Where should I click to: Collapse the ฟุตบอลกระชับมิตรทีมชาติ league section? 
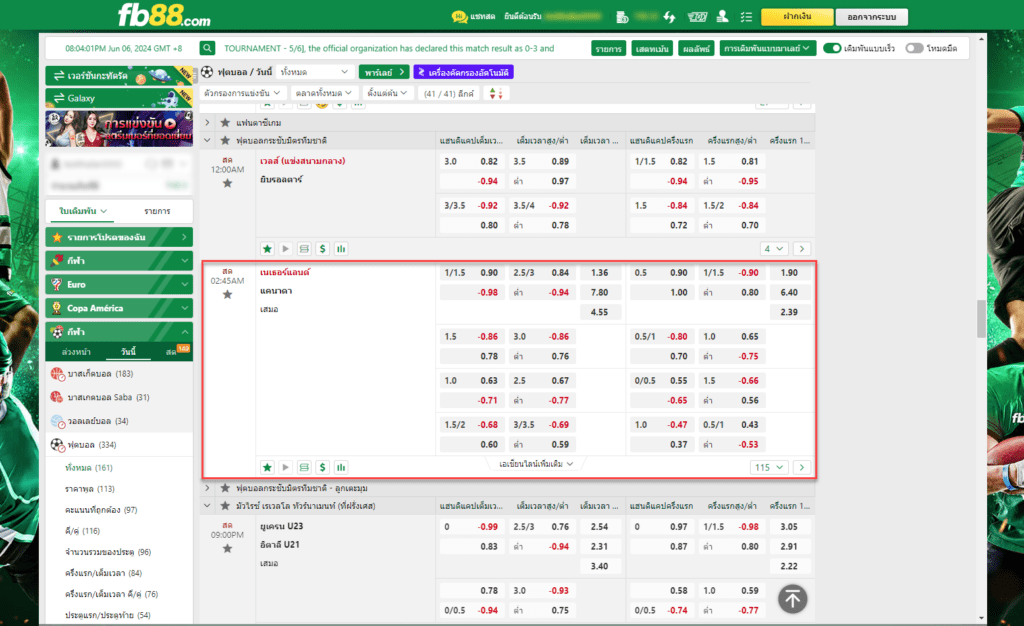click(208, 140)
